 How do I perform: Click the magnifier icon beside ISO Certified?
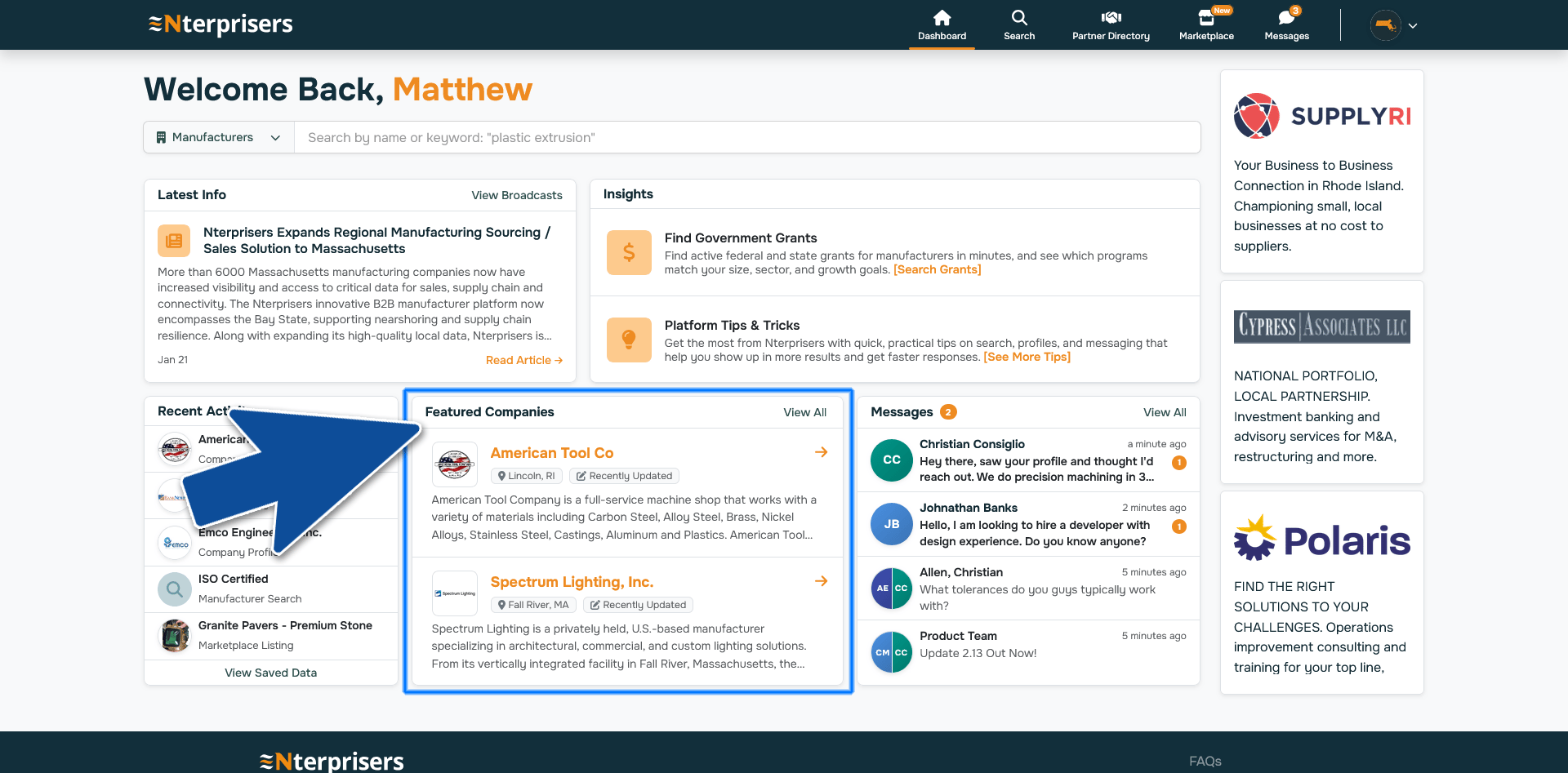(x=174, y=589)
